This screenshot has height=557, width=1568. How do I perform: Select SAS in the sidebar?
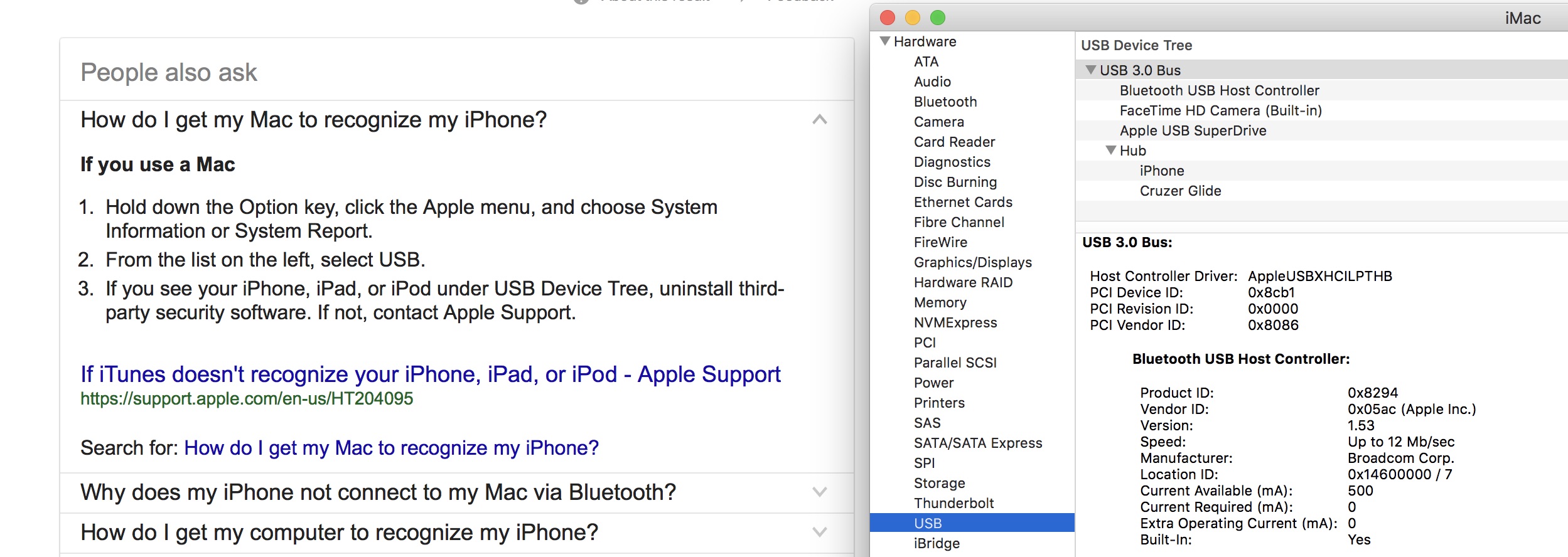point(928,423)
